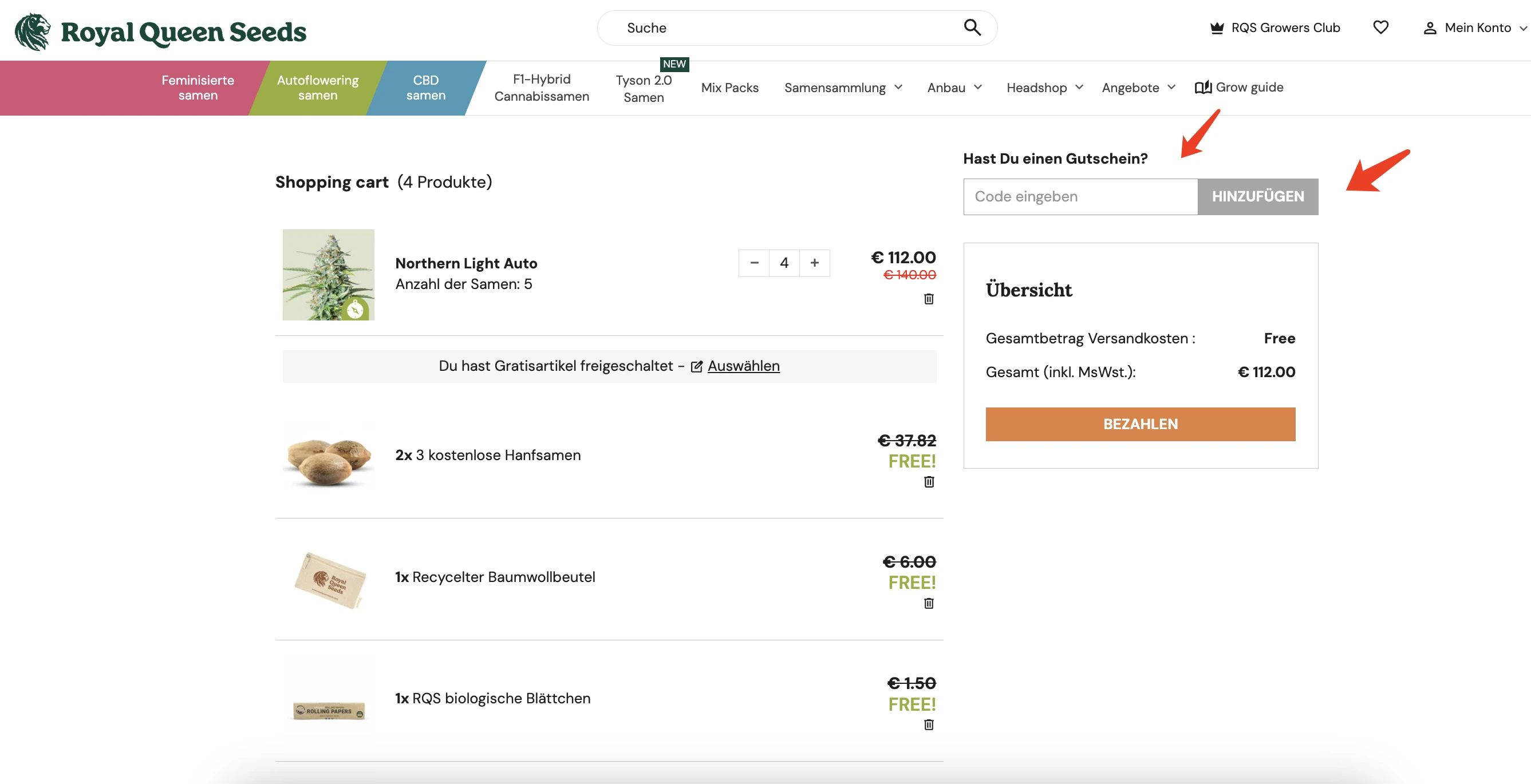Click the Mein Konto person icon

1429,28
